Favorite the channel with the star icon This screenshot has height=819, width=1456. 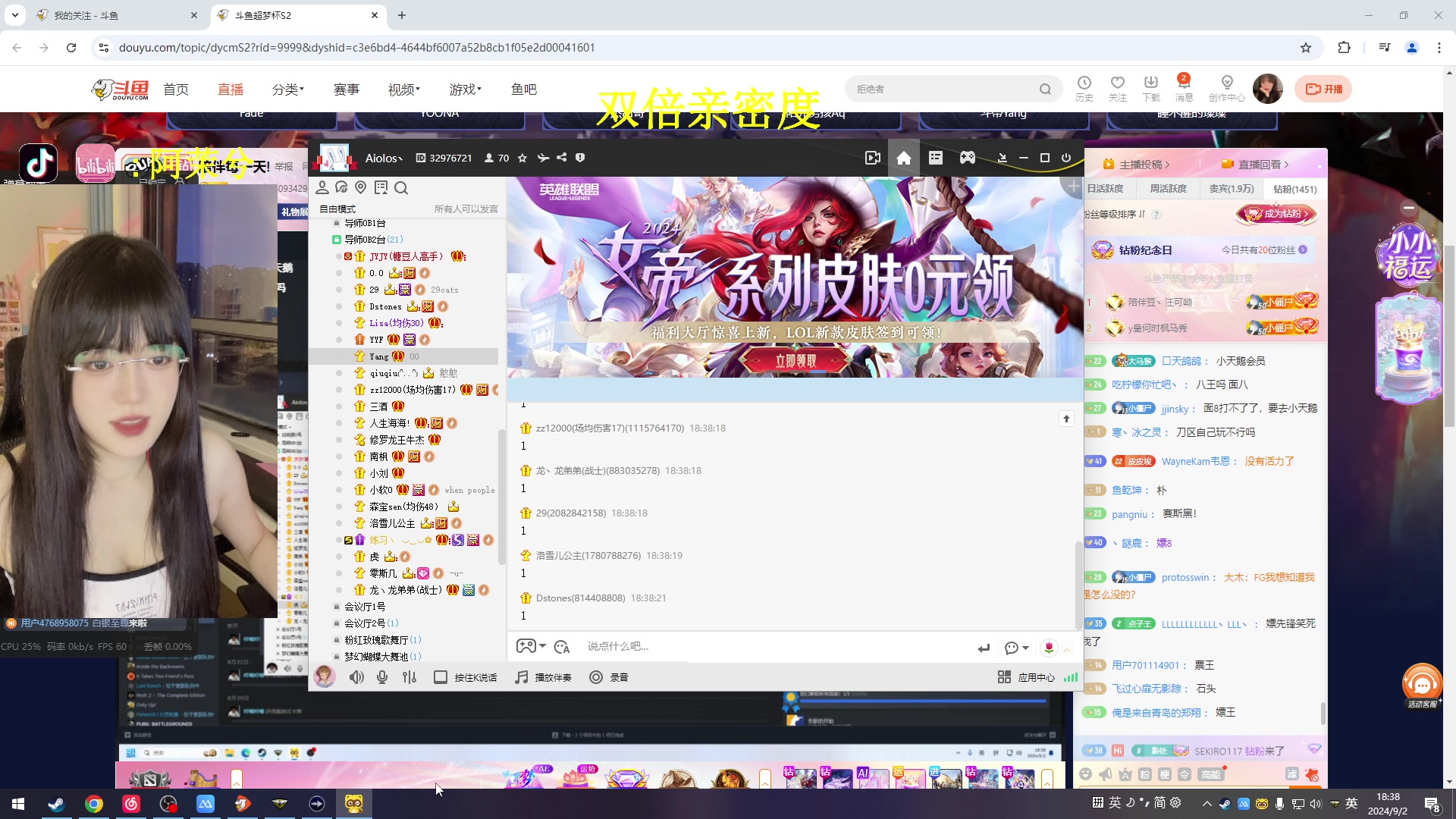522,158
